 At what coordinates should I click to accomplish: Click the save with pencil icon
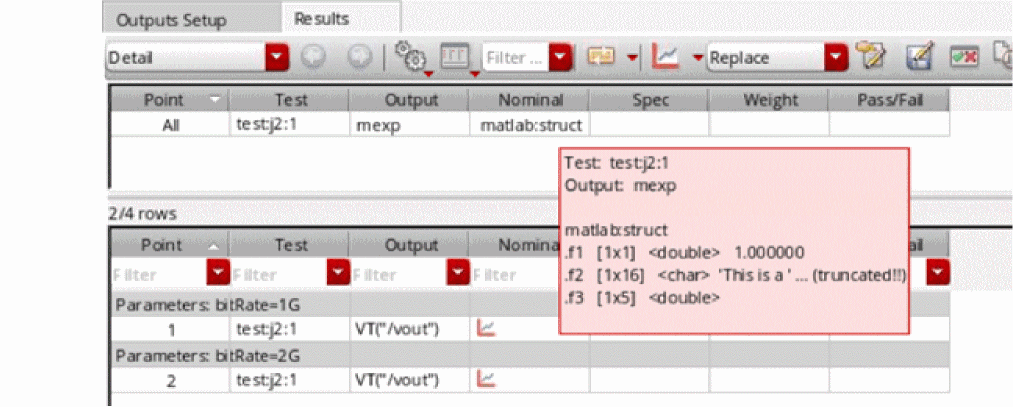[x=918, y=58]
